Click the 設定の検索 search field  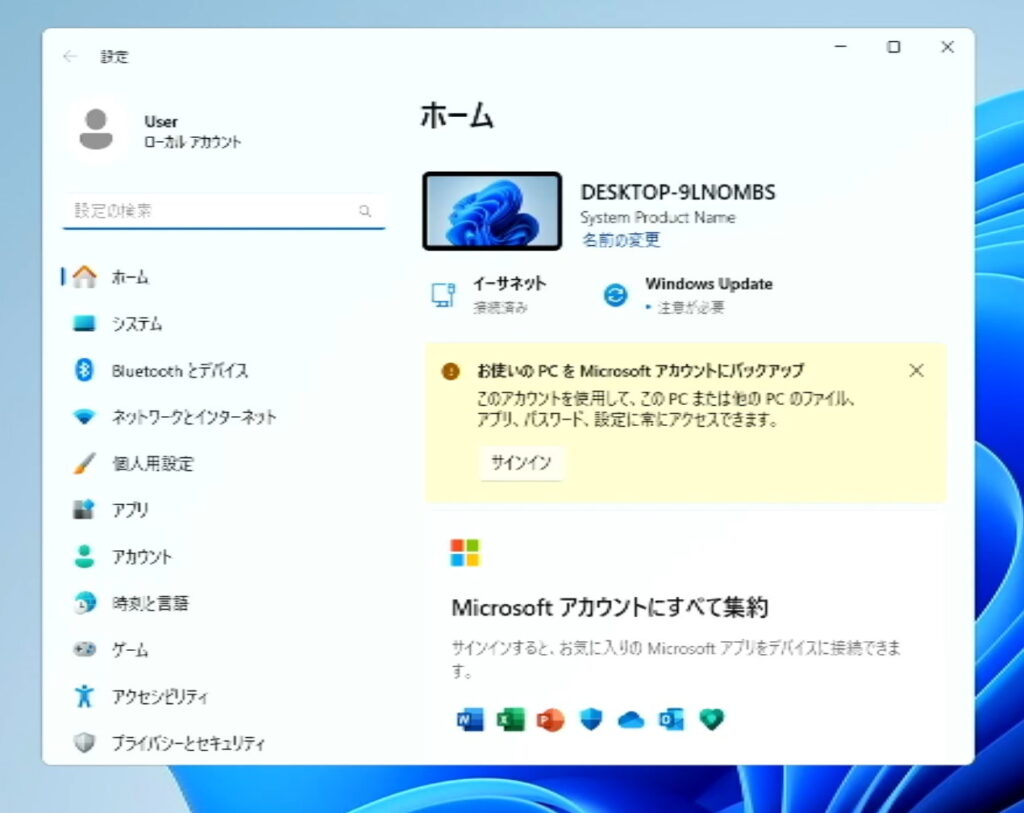(215, 211)
